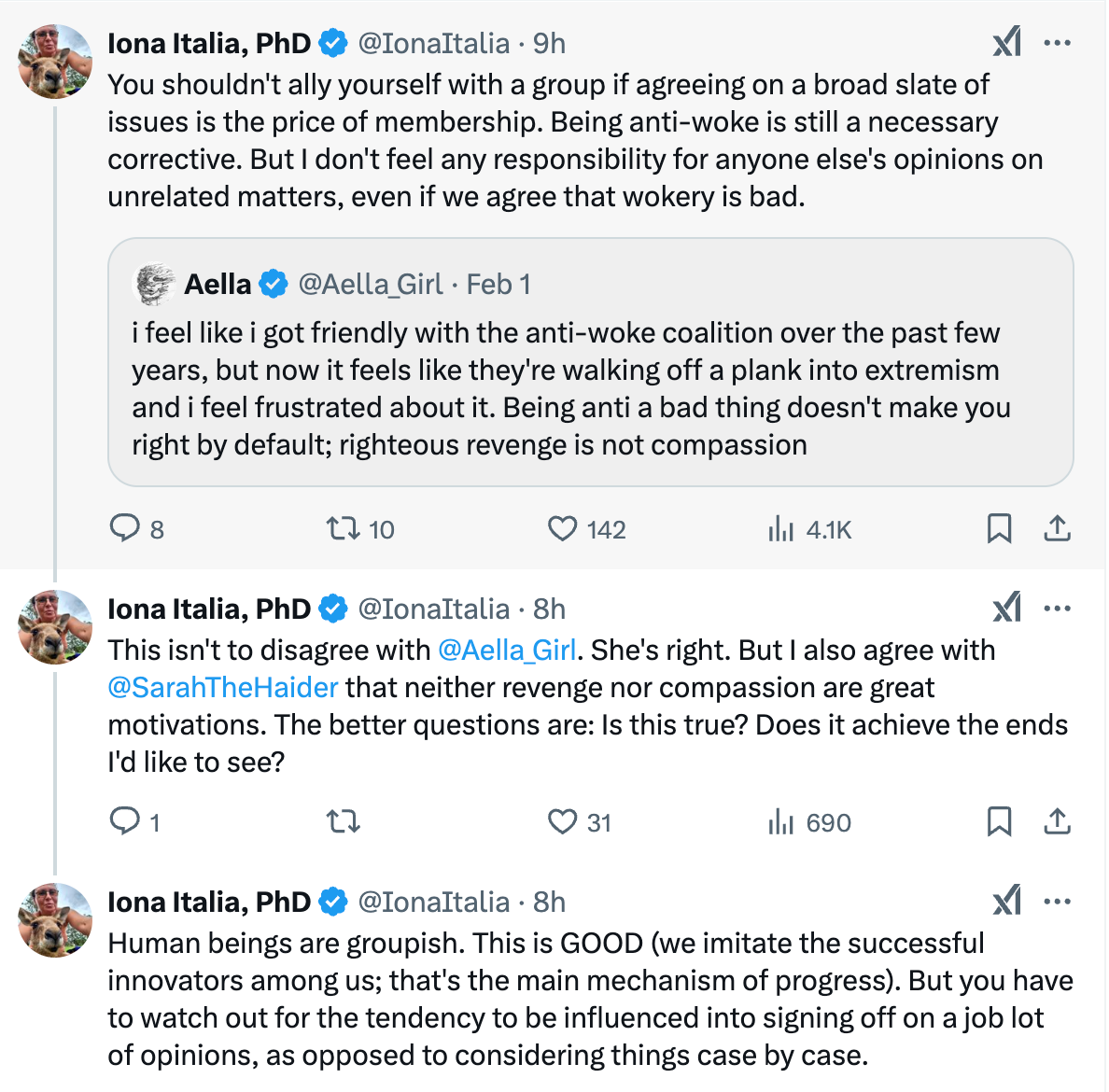The image size is (1109, 1092).
Task: Bookmark the second Iona Italia tweet
Action: [1000, 822]
